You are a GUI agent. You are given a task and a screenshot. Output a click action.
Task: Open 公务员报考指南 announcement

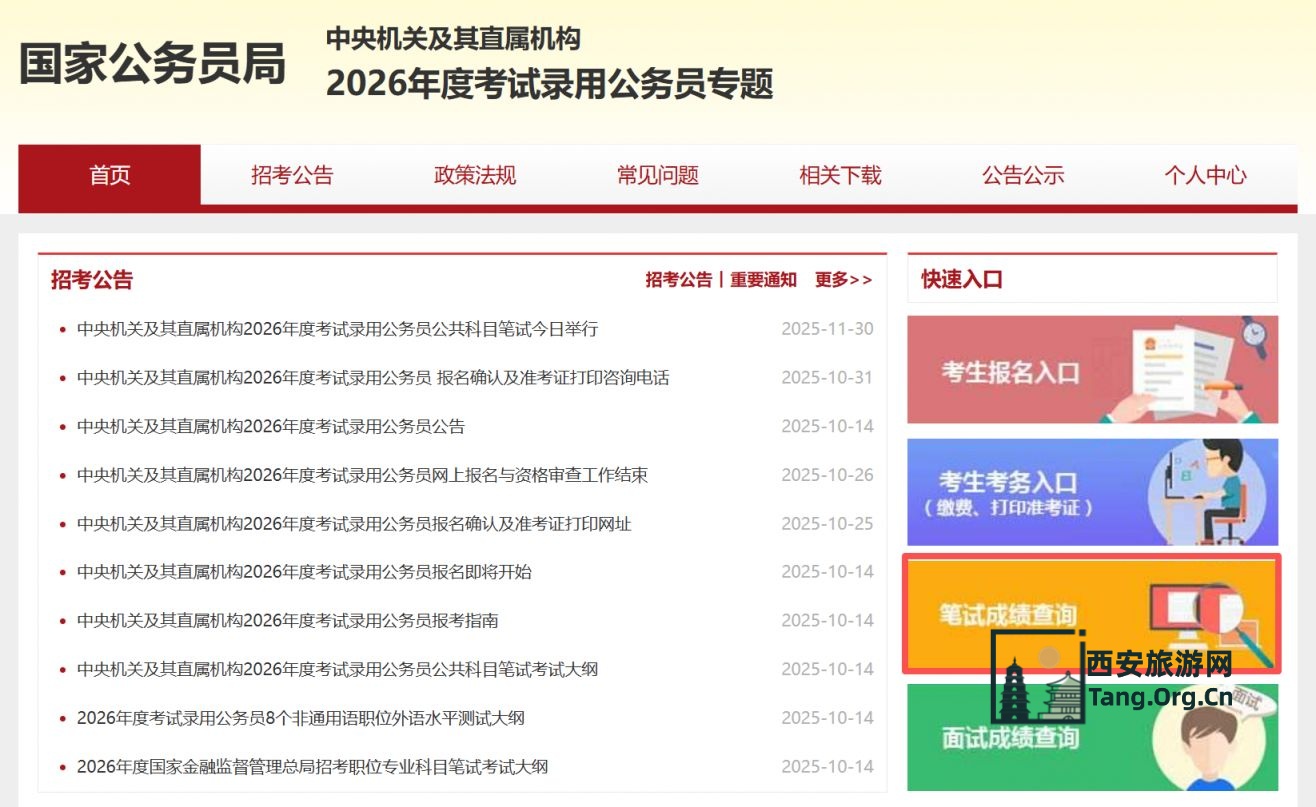click(x=287, y=621)
